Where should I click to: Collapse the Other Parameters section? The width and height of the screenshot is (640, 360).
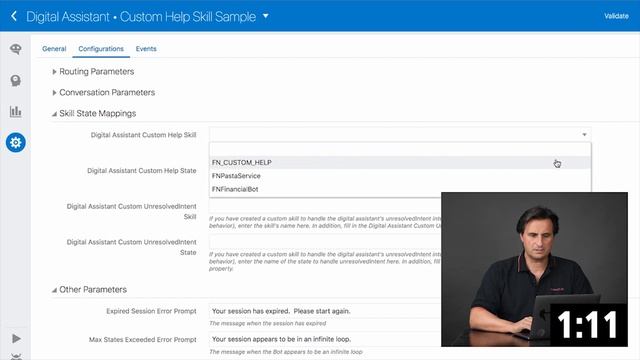click(54, 290)
